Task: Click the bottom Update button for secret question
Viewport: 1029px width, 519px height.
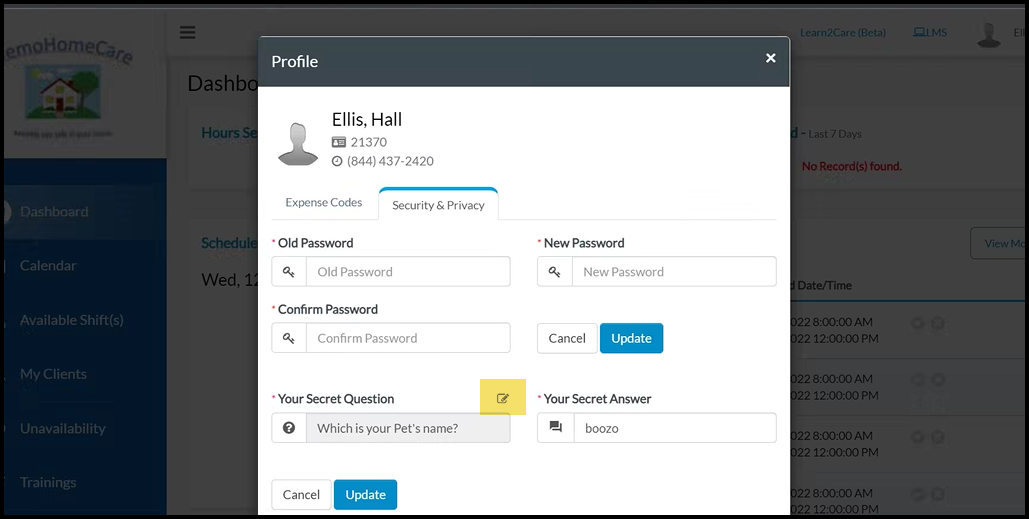Action: 365,495
